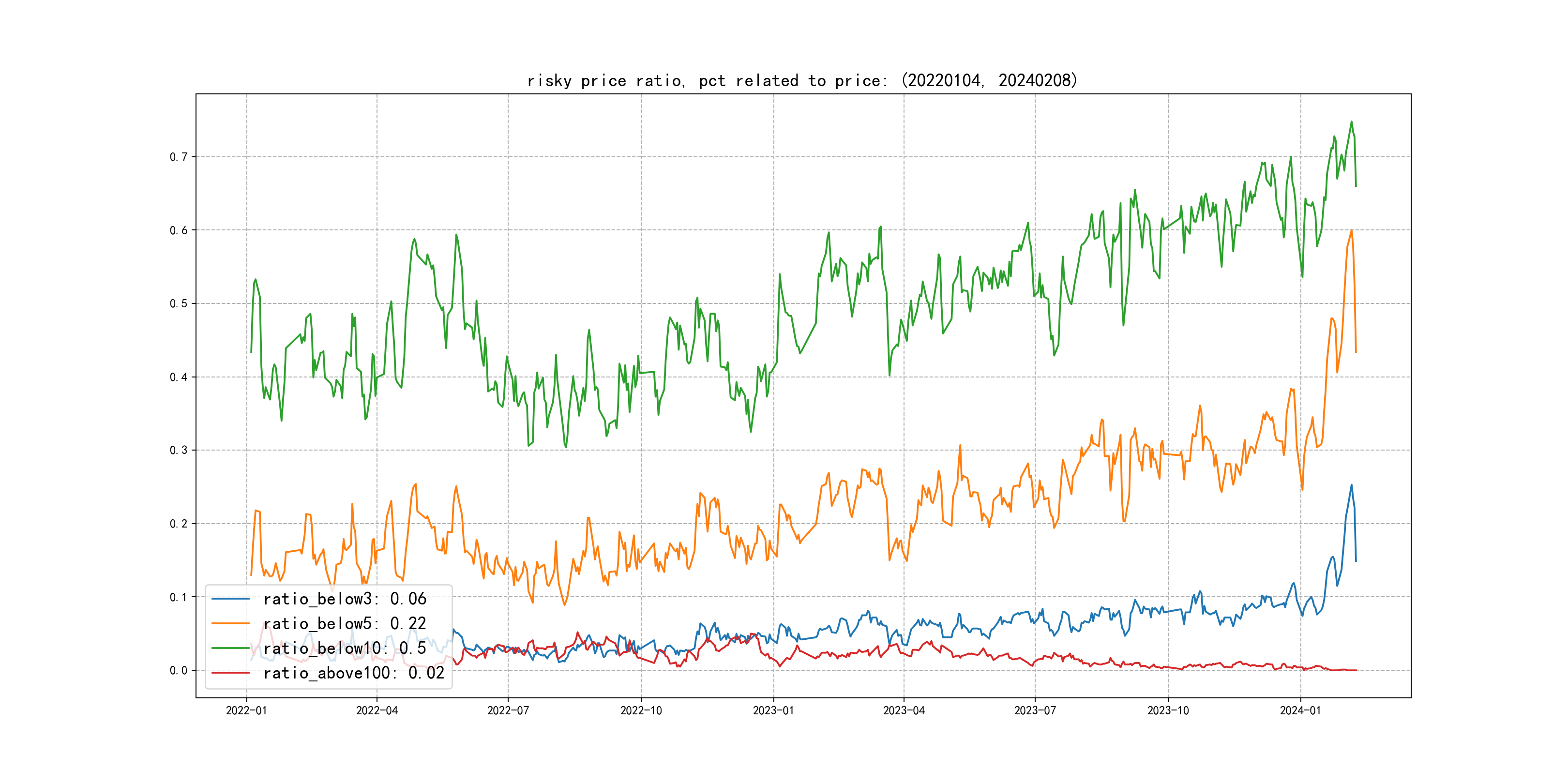Select the 'ratio_below5: 0.22' legend label
This screenshot has width=1568, height=784.
click(345, 623)
